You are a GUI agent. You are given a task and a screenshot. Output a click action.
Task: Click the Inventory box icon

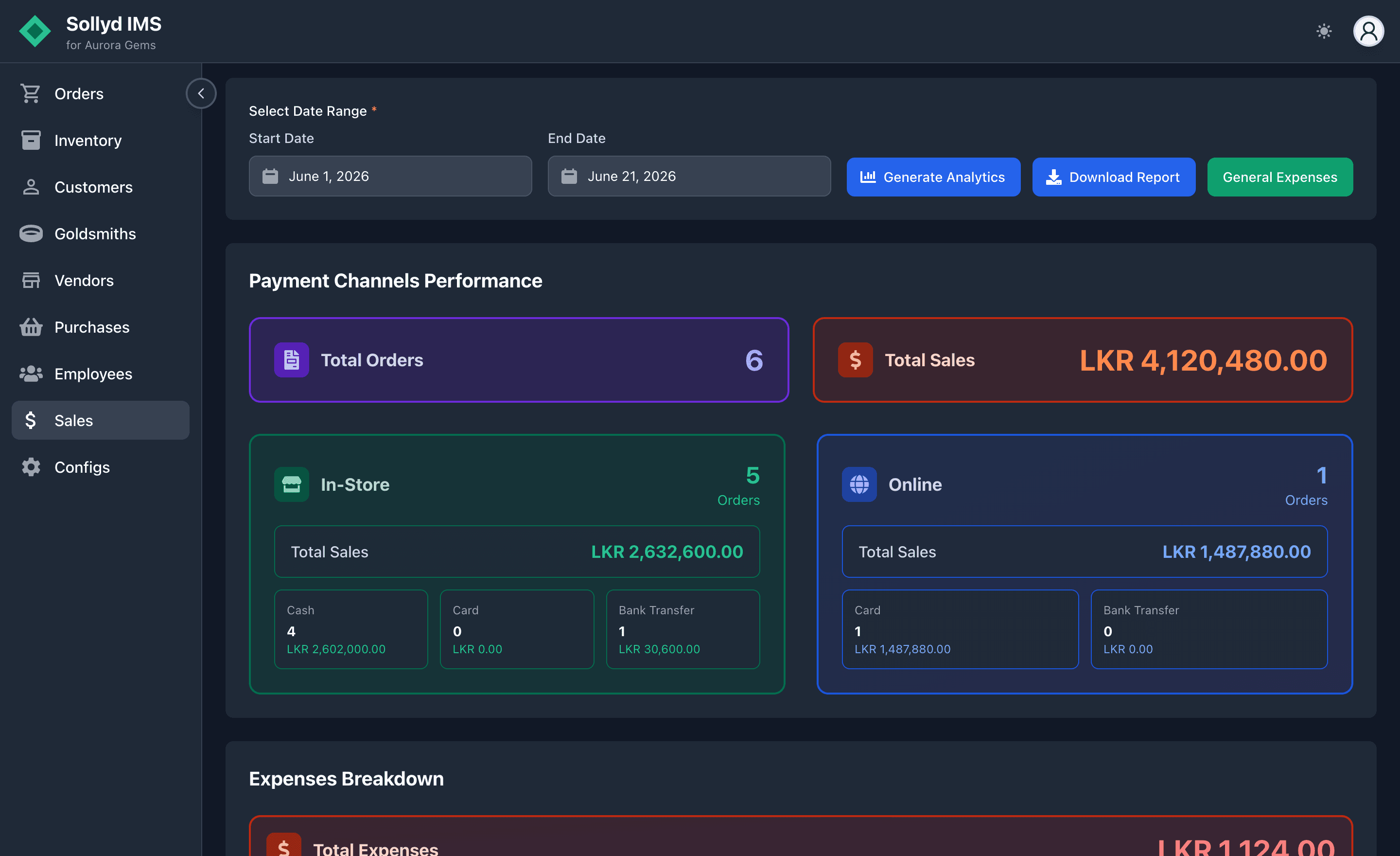click(x=31, y=140)
